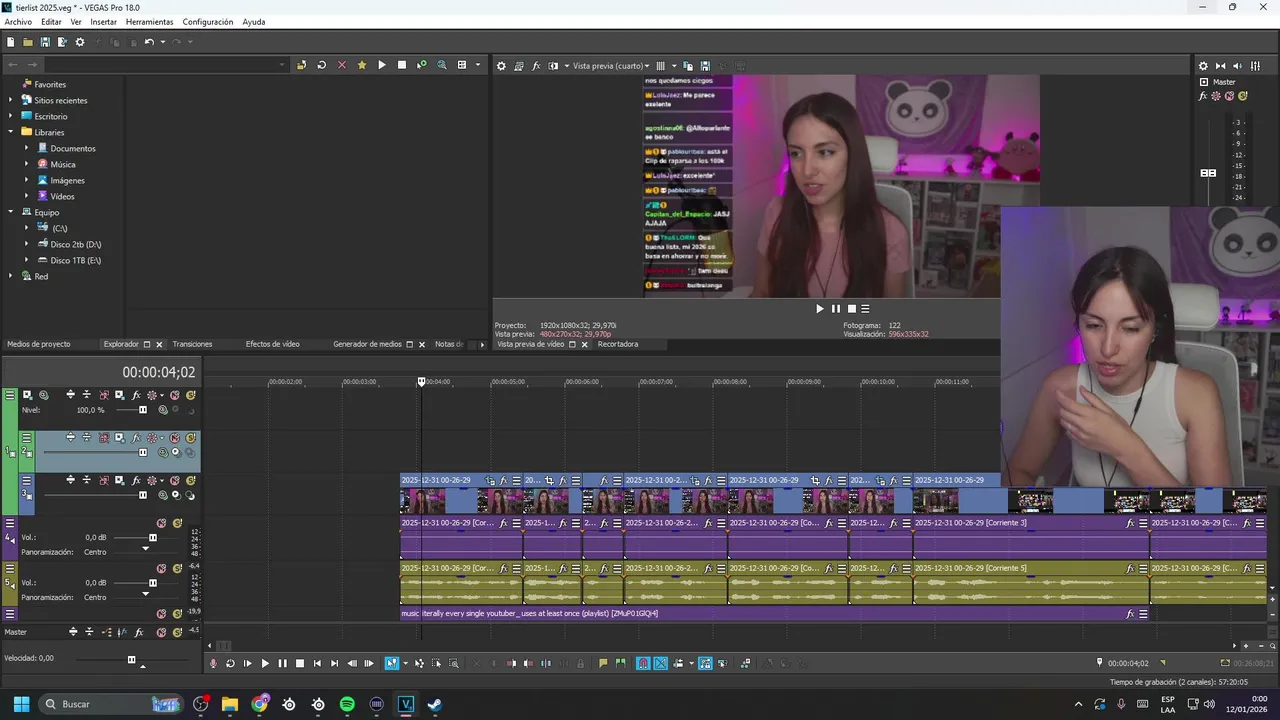This screenshot has height=720, width=1280.
Task: Refresh the Explorer panel view
Action: click(x=321, y=65)
